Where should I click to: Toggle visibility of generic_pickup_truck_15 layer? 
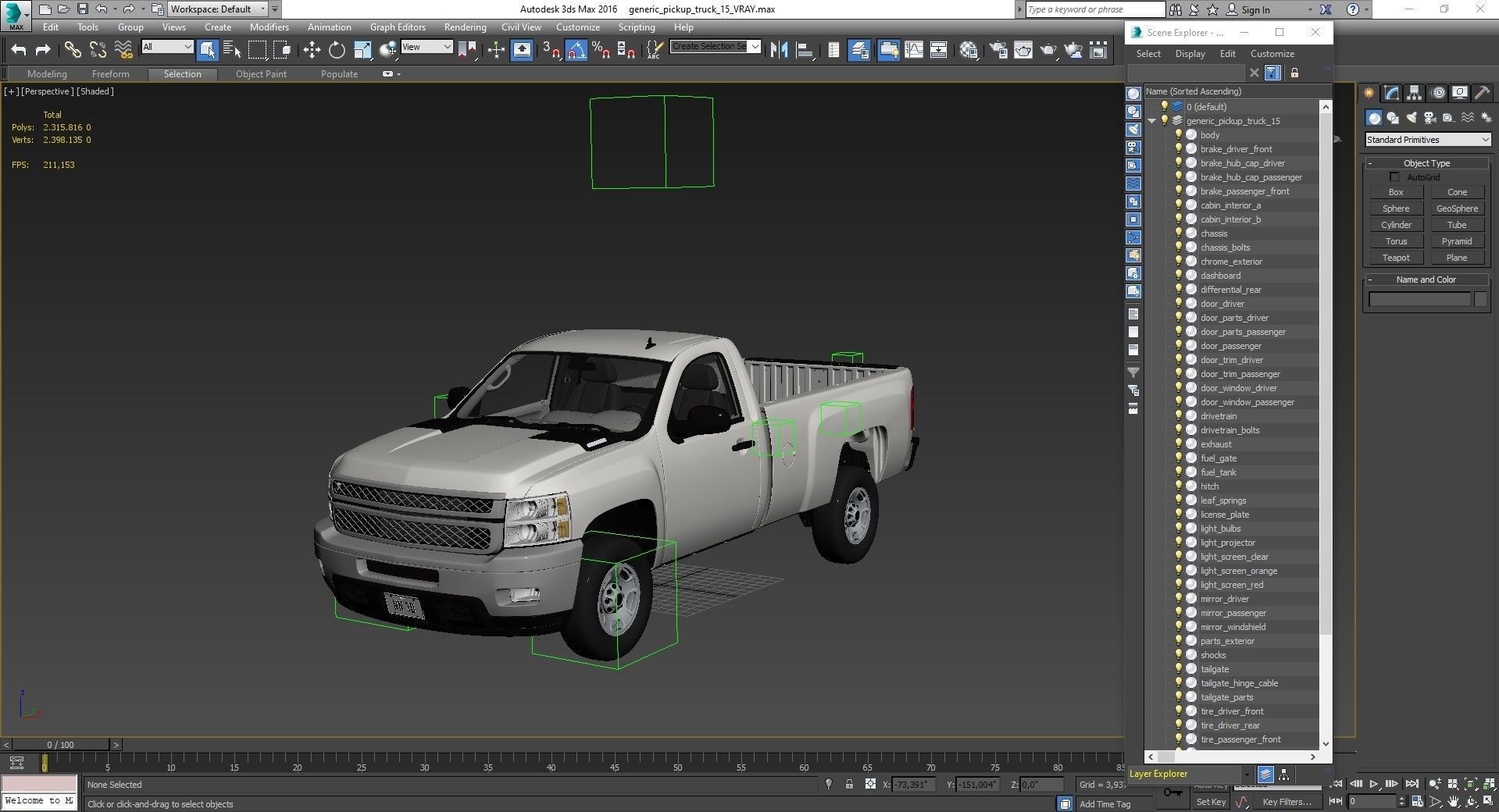(x=1165, y=121)
